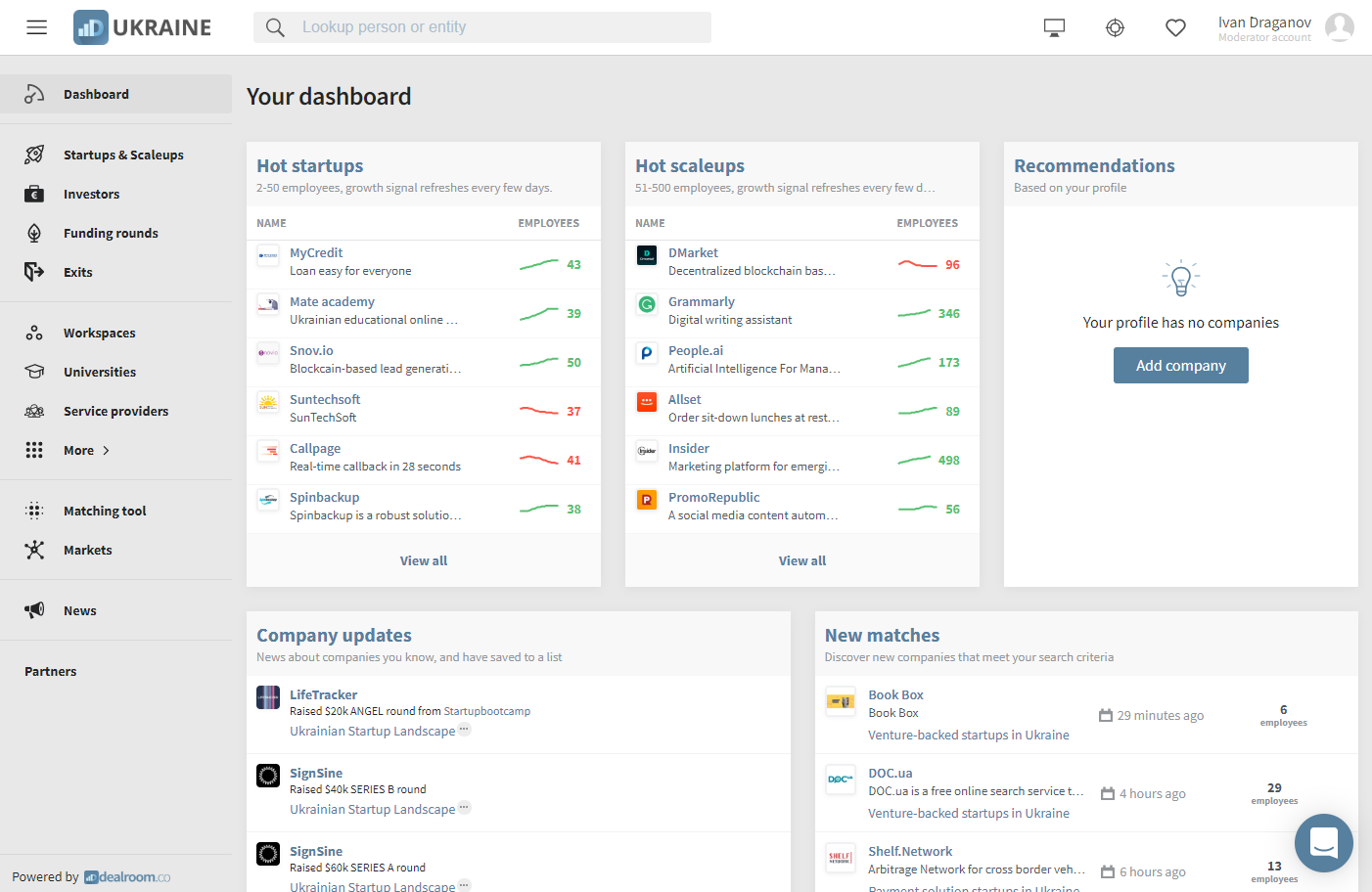Click the heart favorites icon in the header
The height and width of the screenshot is (892, 1372).
1175,27
